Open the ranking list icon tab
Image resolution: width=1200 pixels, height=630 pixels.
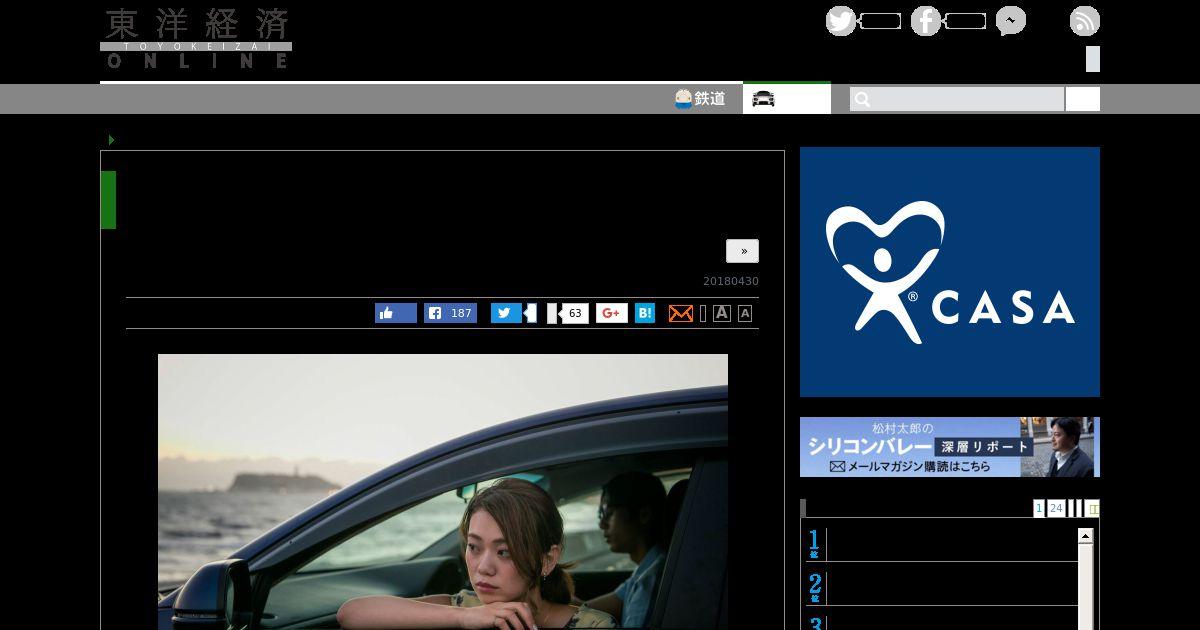[1092, 508]
